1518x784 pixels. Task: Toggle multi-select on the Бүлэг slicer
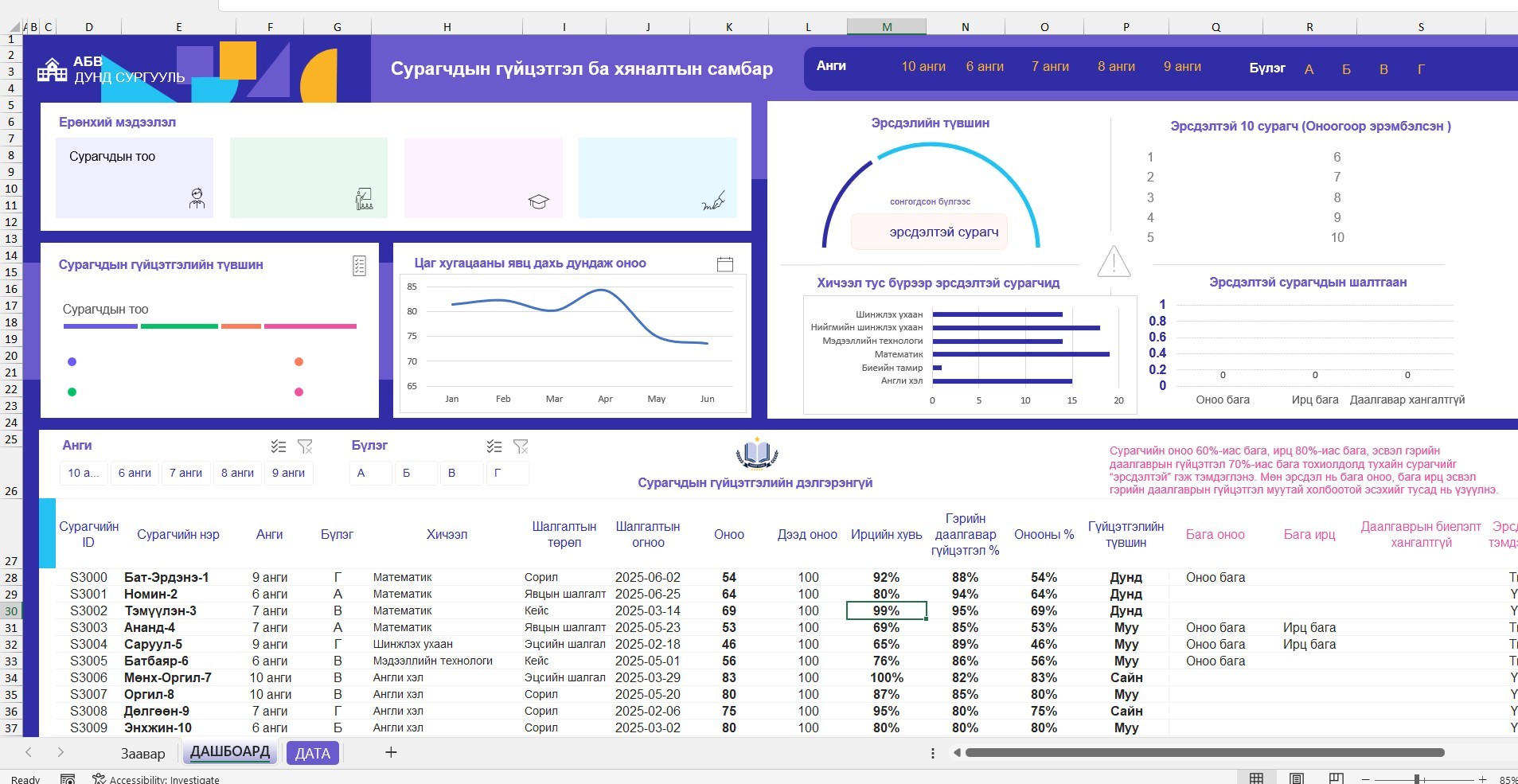[x=494, y=447]
